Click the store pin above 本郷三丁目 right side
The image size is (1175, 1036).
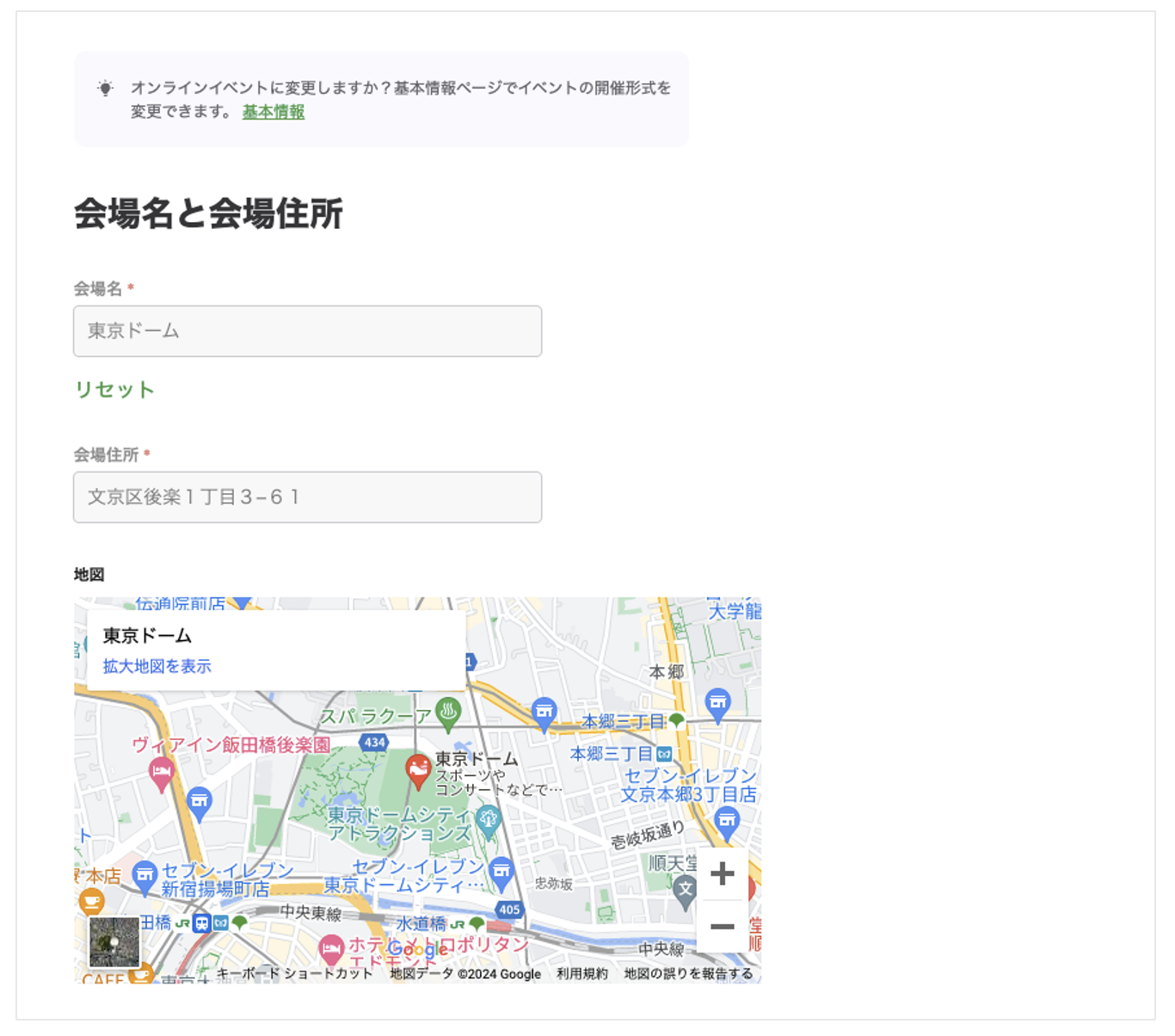(x=717, y=705)
